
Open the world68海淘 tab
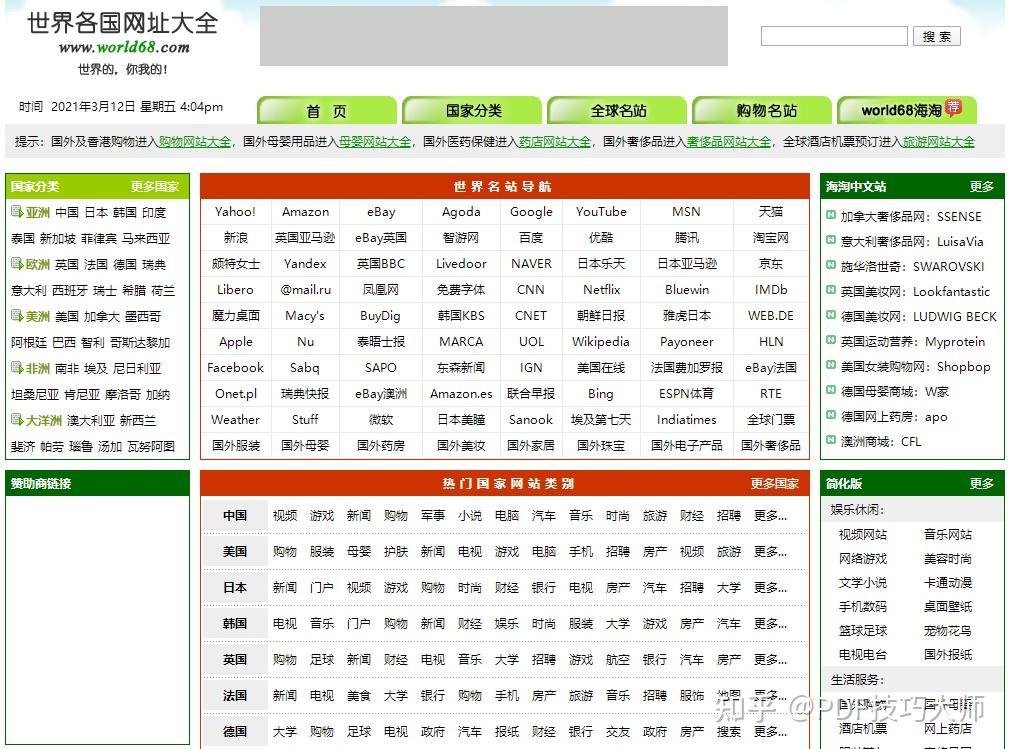coord(907,110)
